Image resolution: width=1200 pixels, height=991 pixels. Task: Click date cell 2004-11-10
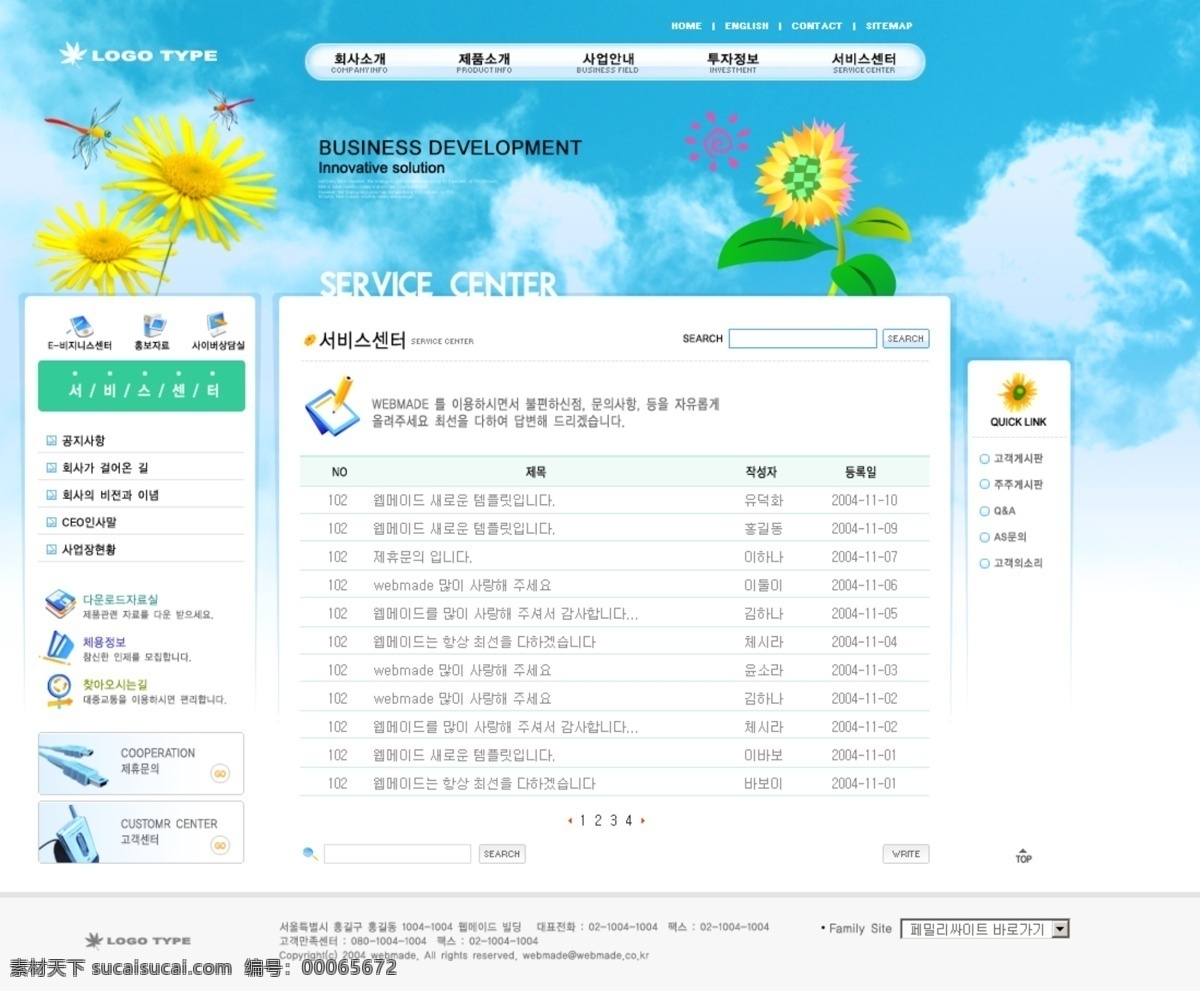pyautogui.click(x=864, y=501)
